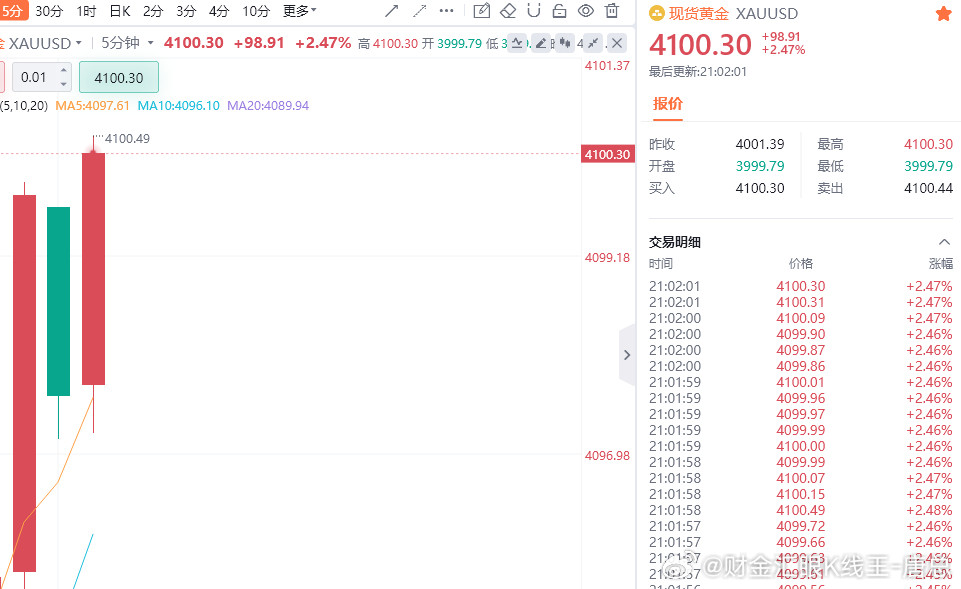Viewport: 961px width, 589px height.
Task: Click the side panel expand arrow
Action: [x=627, y=354]
